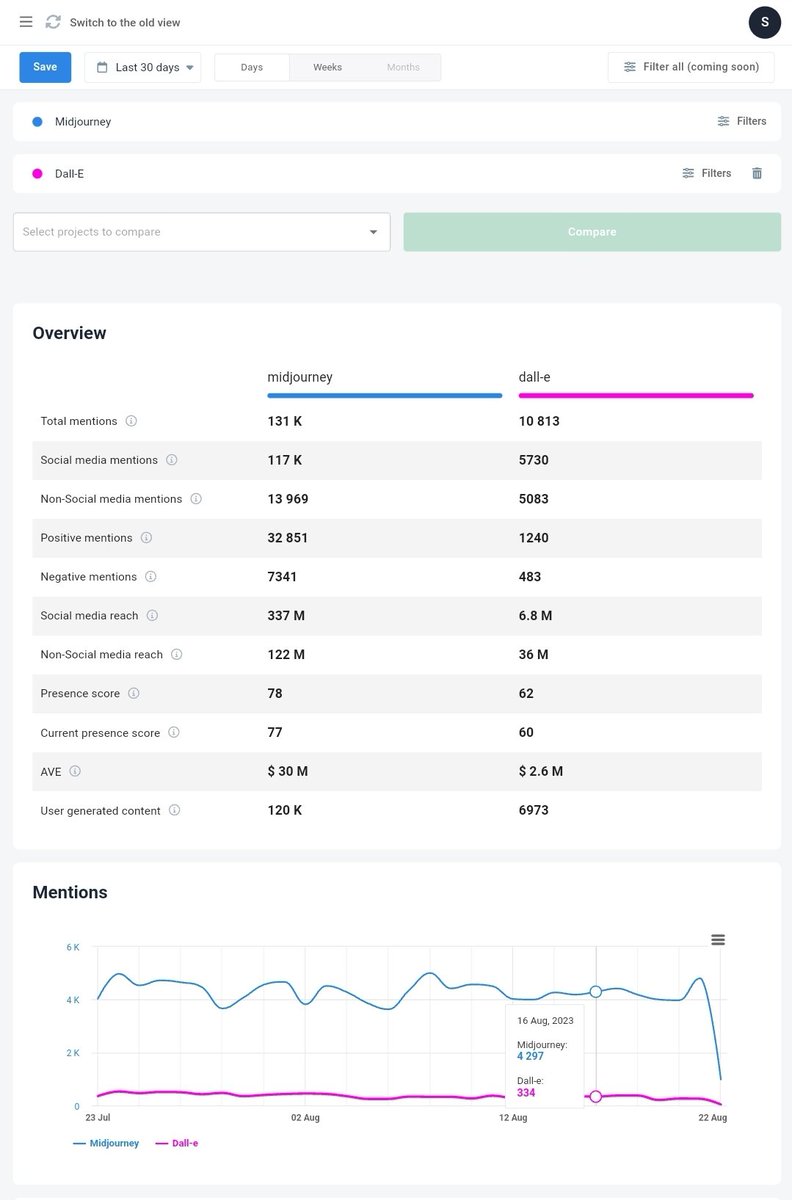Click the midjourney column header text
The image size is (792, 1200).
(300, 377)
